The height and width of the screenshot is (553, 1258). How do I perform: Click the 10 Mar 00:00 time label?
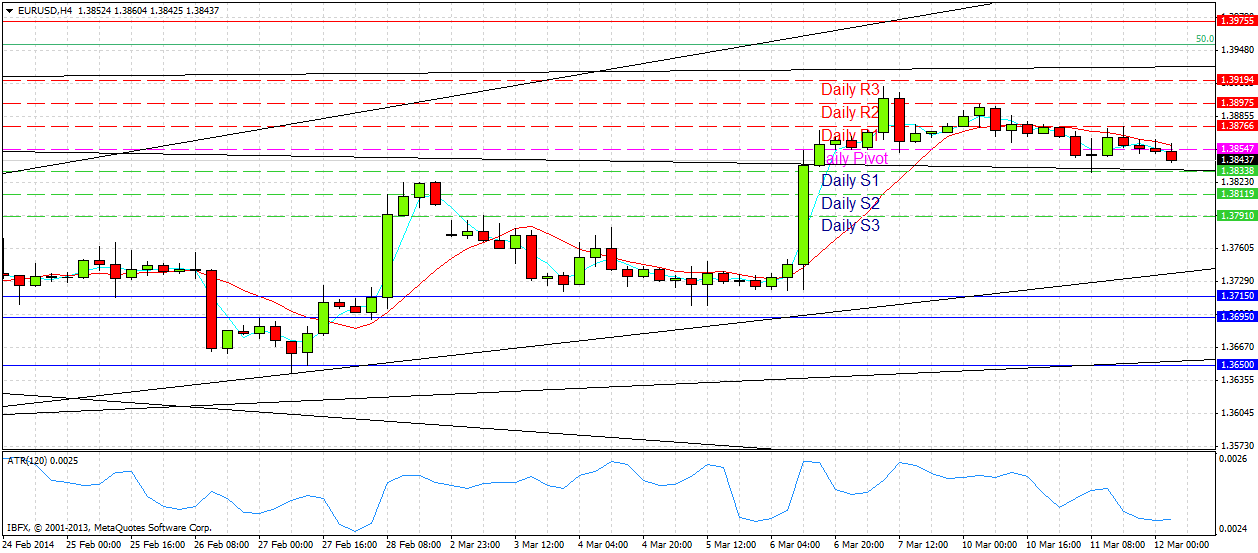(x=992, y=545)
